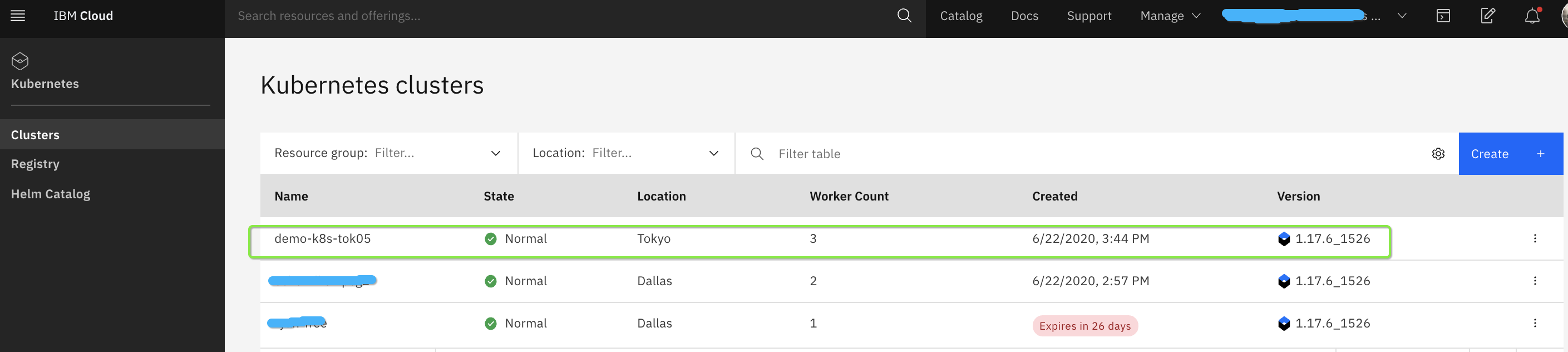
Task: Go to Catalog in top navigation
Action: pyautogui.click(x=960, y=16)
